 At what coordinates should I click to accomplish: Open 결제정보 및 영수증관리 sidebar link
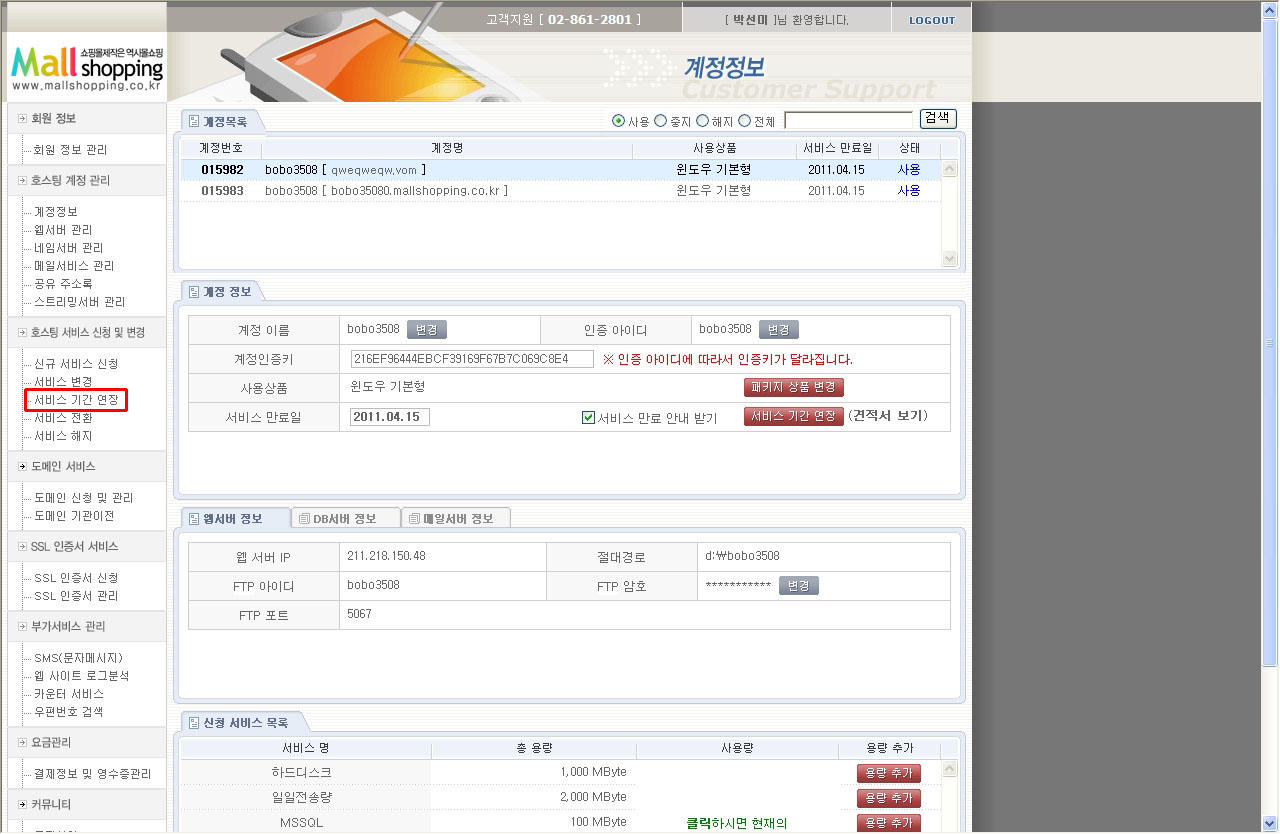(92, 774)
